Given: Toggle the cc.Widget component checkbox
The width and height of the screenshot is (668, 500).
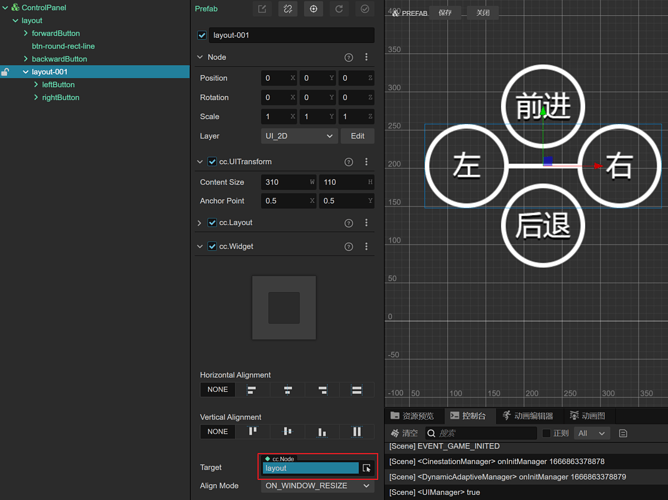Looking at the screenshot, I should tap(212, 247).
